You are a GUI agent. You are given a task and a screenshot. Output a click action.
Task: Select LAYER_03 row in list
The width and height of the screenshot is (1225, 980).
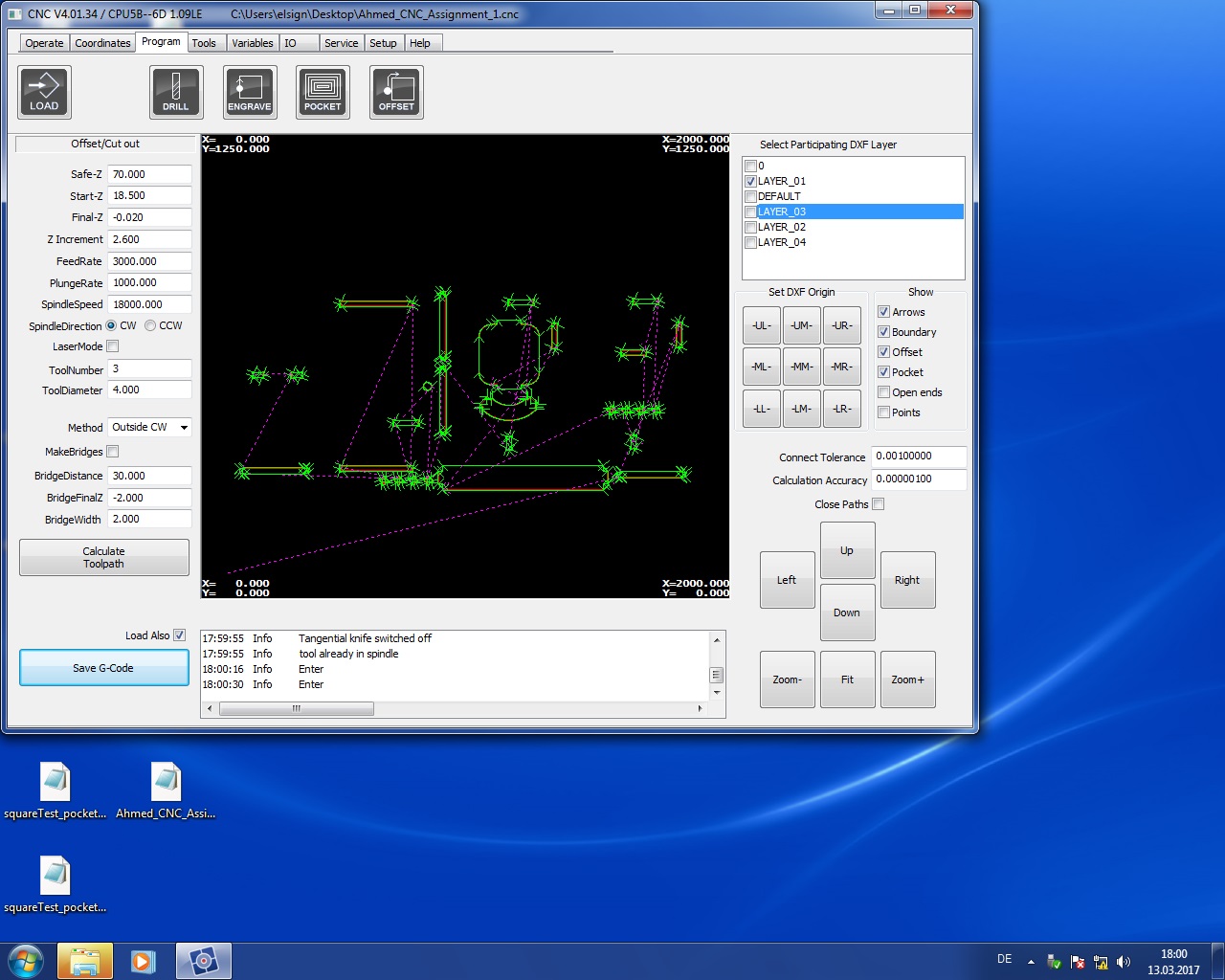854,212
